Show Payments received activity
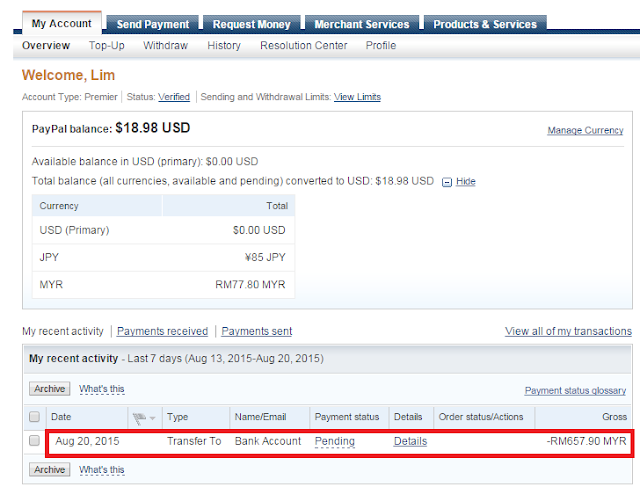 (x=162, y=331)
